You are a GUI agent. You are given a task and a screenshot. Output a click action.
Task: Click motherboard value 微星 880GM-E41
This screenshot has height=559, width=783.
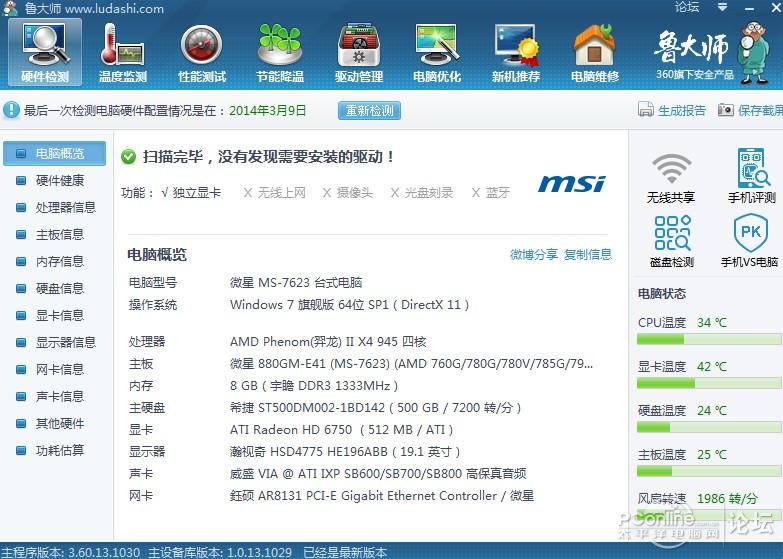tap(411, 364)
